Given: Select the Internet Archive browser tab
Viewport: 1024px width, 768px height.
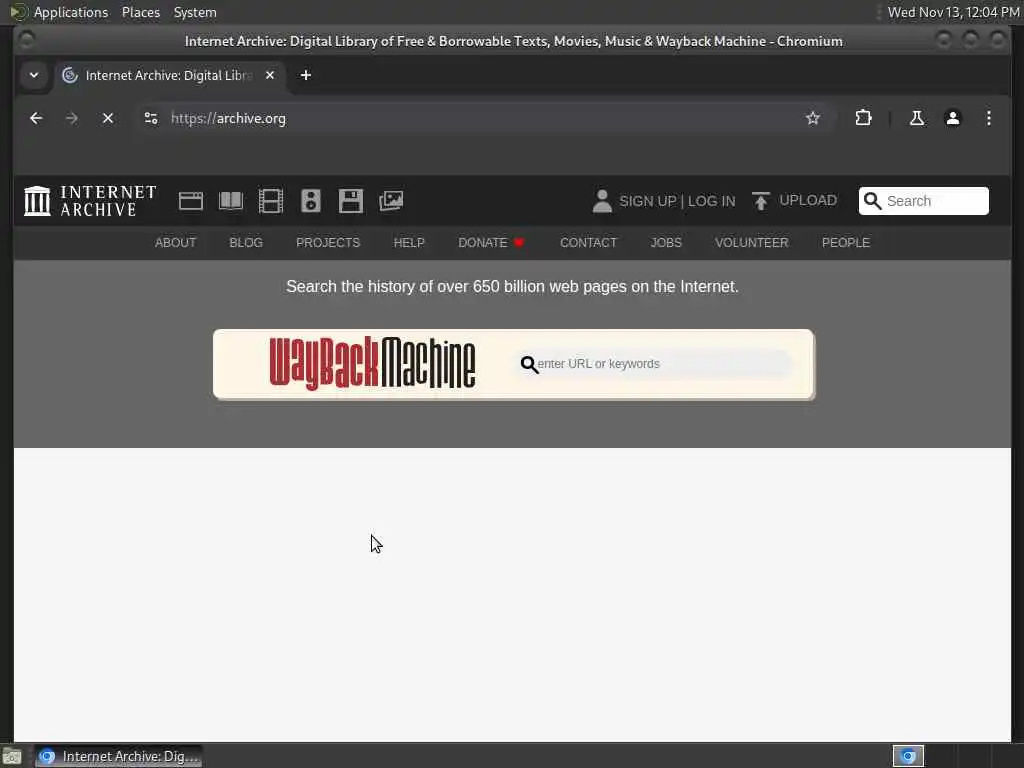Looking at the screenshot, I should 170,75.
